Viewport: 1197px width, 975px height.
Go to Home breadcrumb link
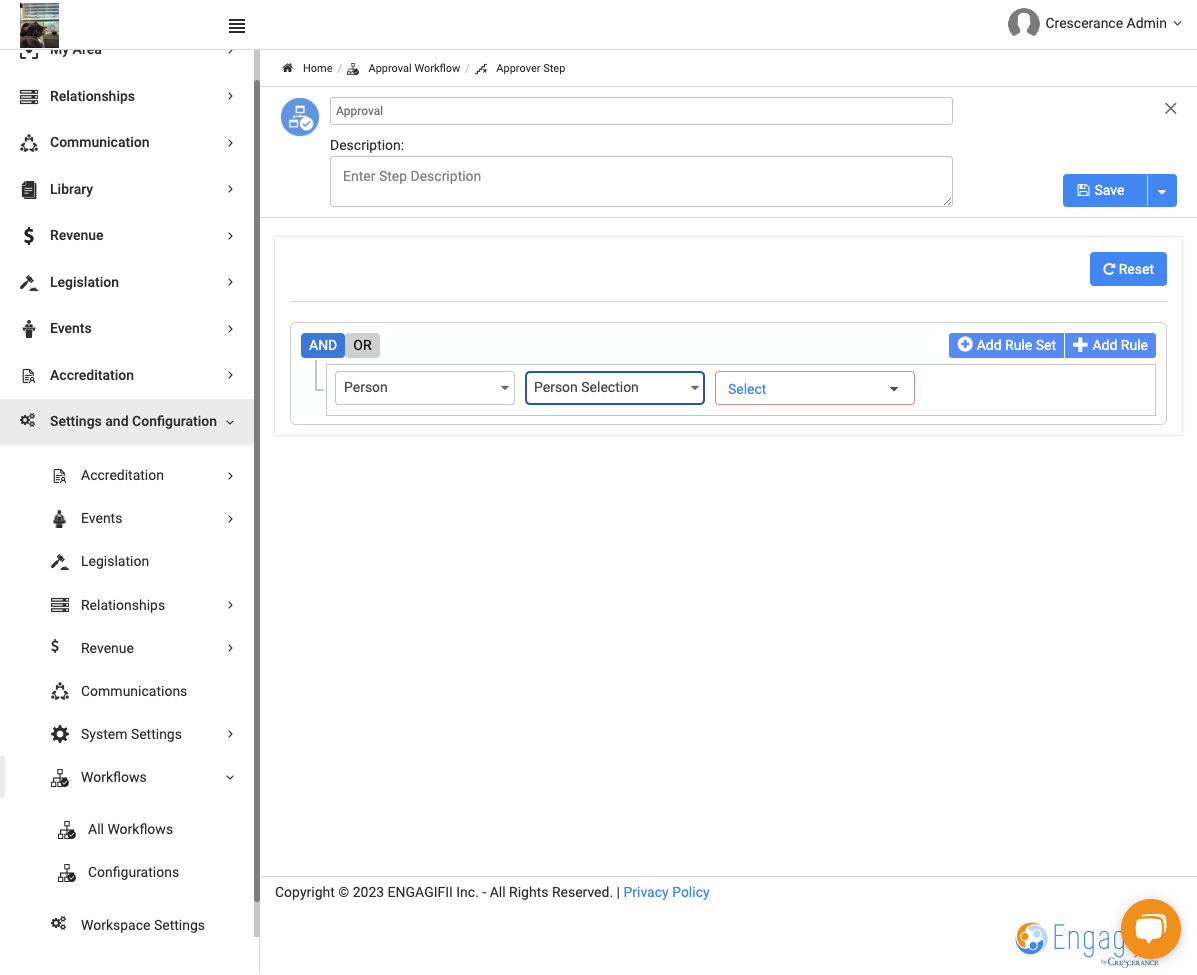pyautogui.click(x=318, y=69)
